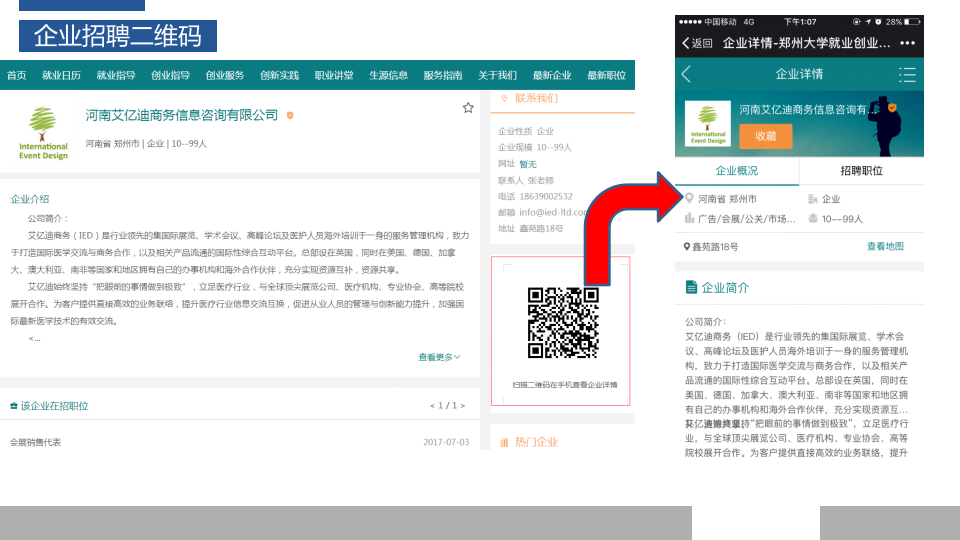The width and height of the screenshot is (960, 540).
Task: Open 生源信息 menu item
Action: pyautogui.click(x=388, y=75)
